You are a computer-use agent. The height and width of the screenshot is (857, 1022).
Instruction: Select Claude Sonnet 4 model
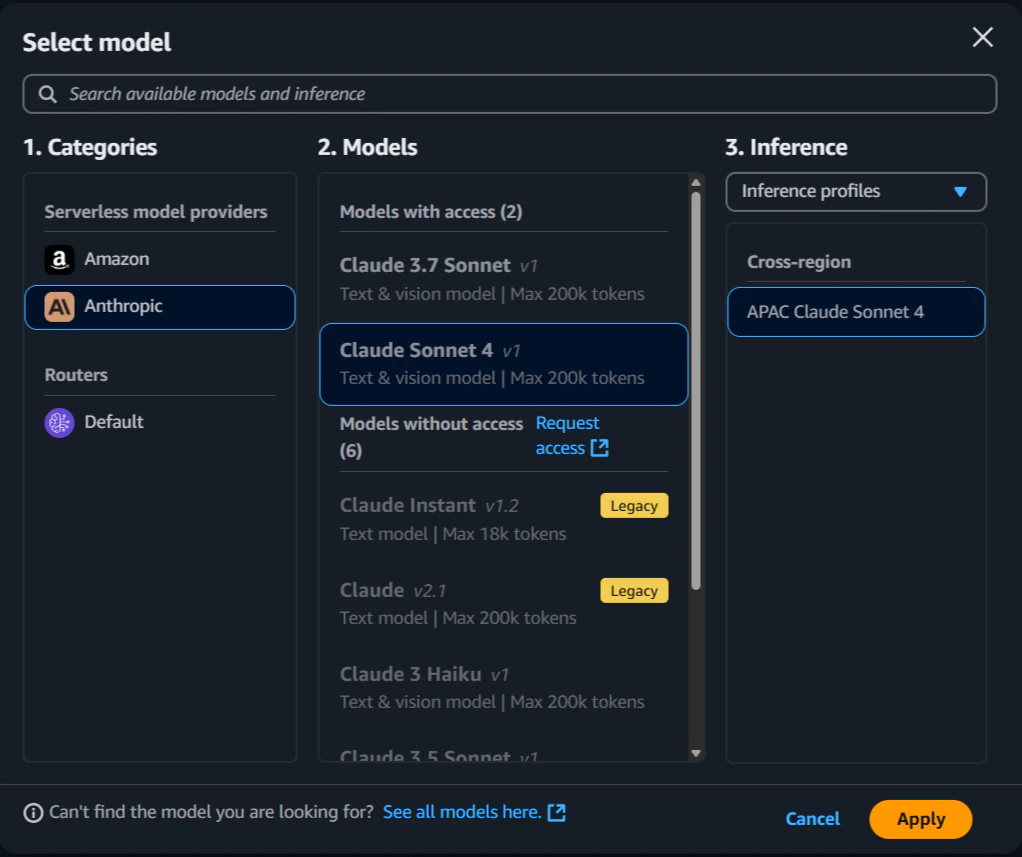(x=504, y=364)
